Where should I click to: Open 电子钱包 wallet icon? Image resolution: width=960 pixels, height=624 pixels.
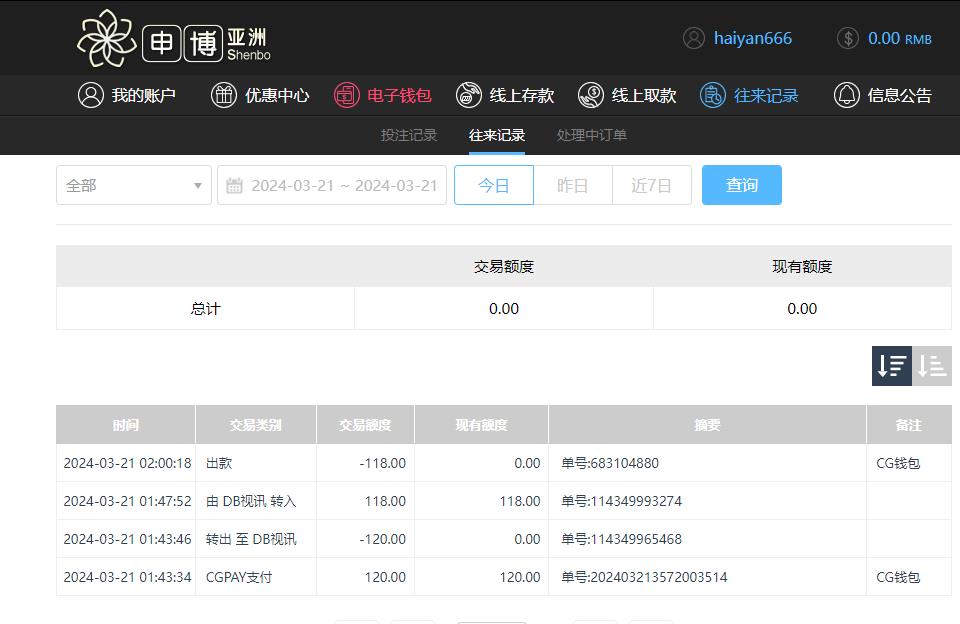click(346, 95)
